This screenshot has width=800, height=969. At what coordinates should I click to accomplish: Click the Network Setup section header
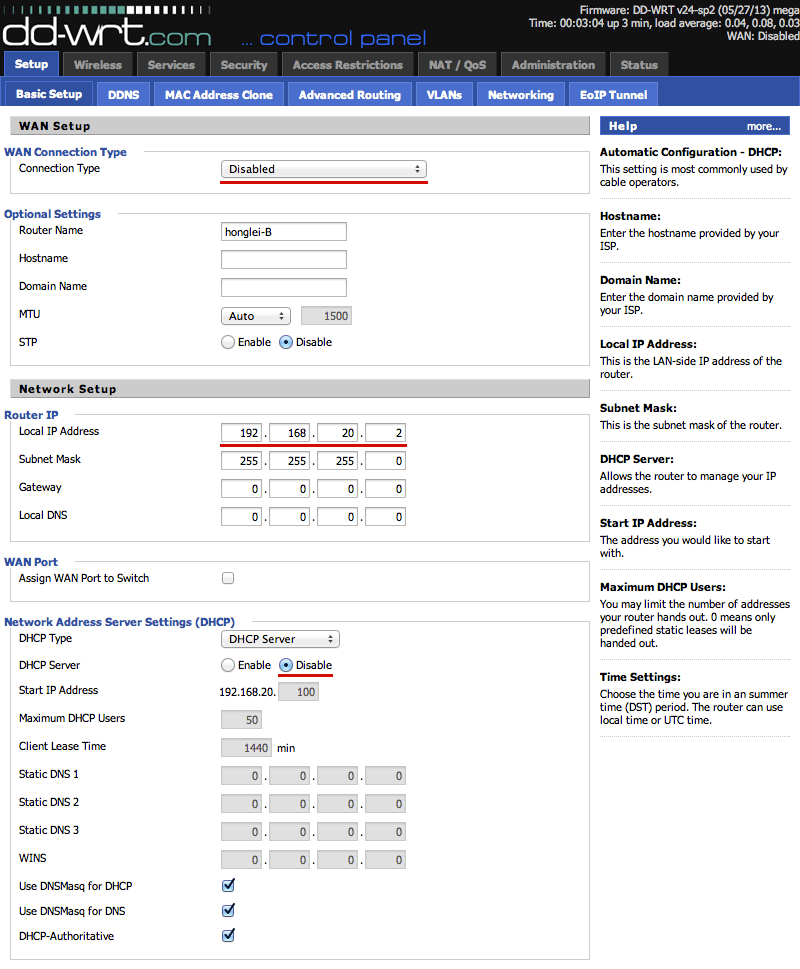pos(300,389)
